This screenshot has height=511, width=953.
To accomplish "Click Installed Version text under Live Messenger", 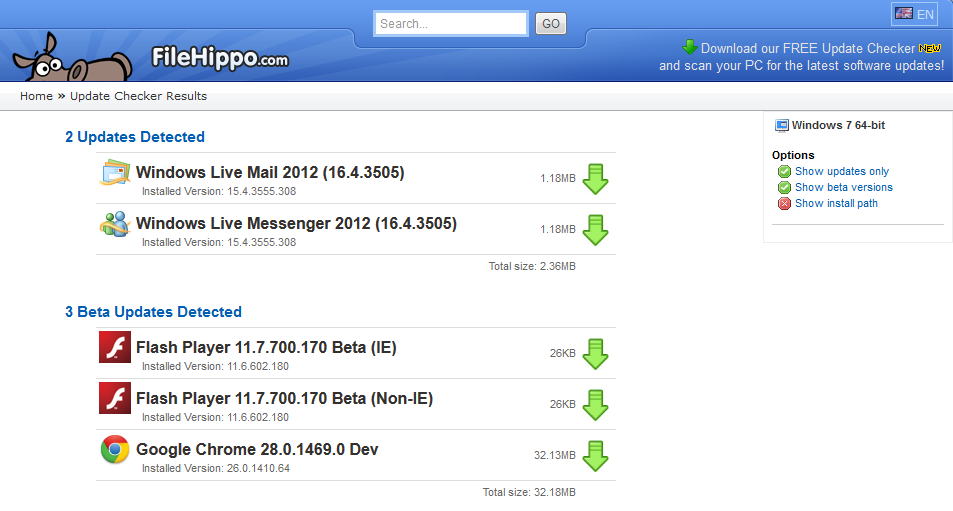I will (x=219, y=242).
